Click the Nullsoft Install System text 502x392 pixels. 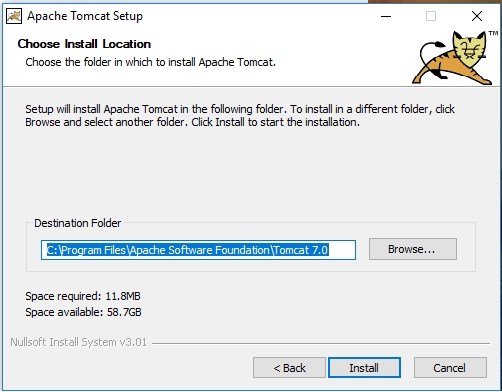coord(78,342)
